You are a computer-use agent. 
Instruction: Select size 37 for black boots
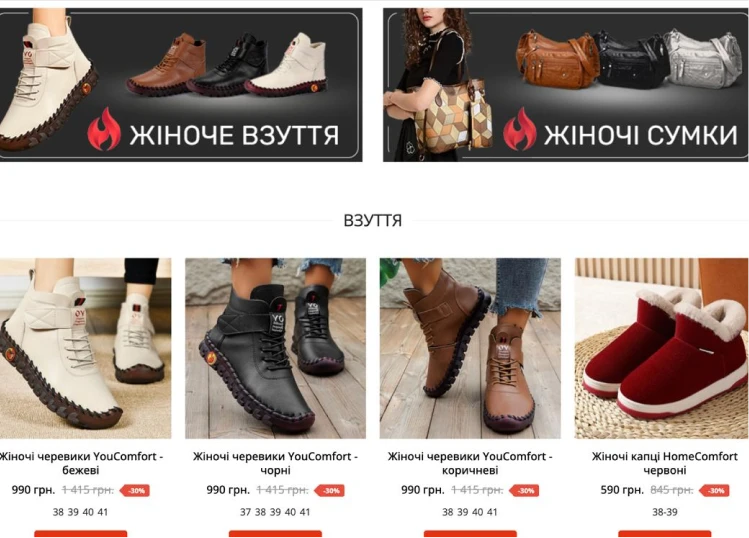pos(245,512)
